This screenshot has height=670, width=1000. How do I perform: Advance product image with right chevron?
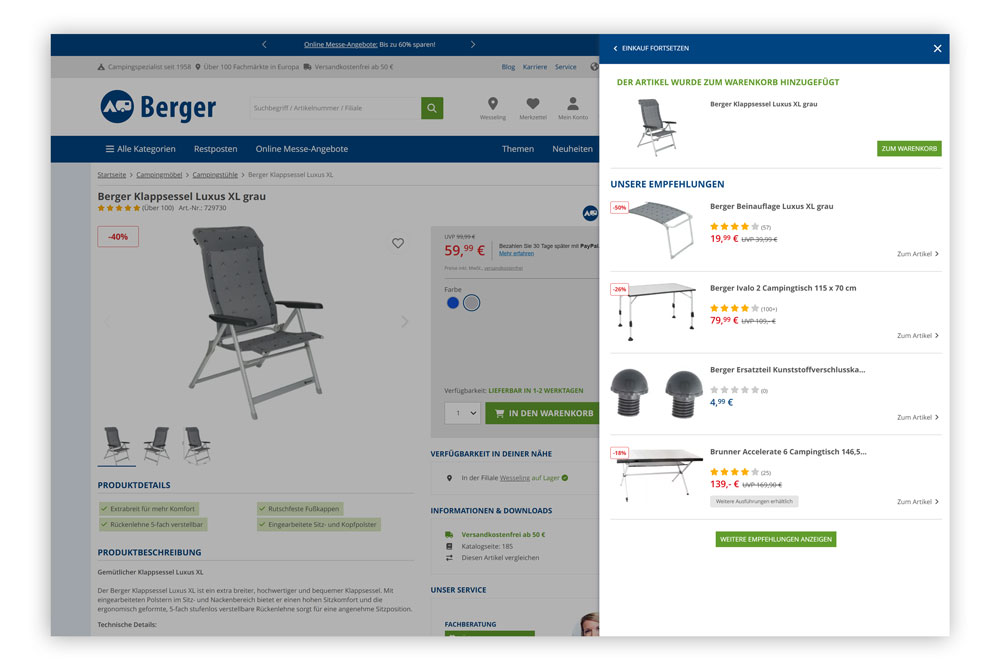tap(404, 321)
